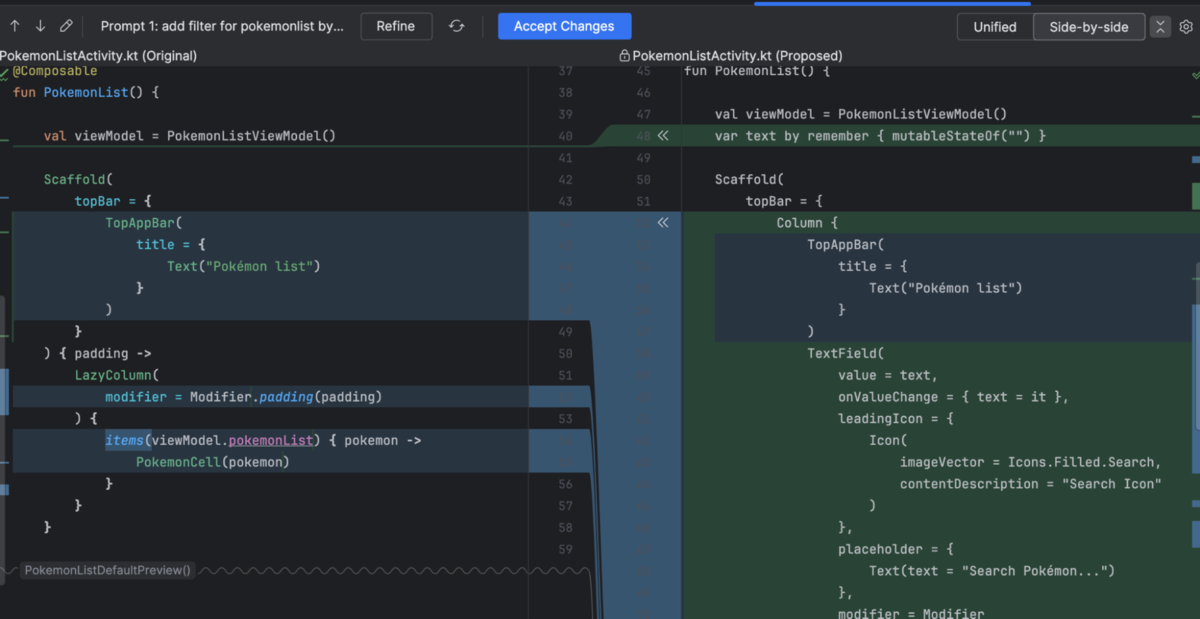Click the pencil edit icon
Screen dimensions: 1200x619
pyautogui.click(x=66, y=26)
